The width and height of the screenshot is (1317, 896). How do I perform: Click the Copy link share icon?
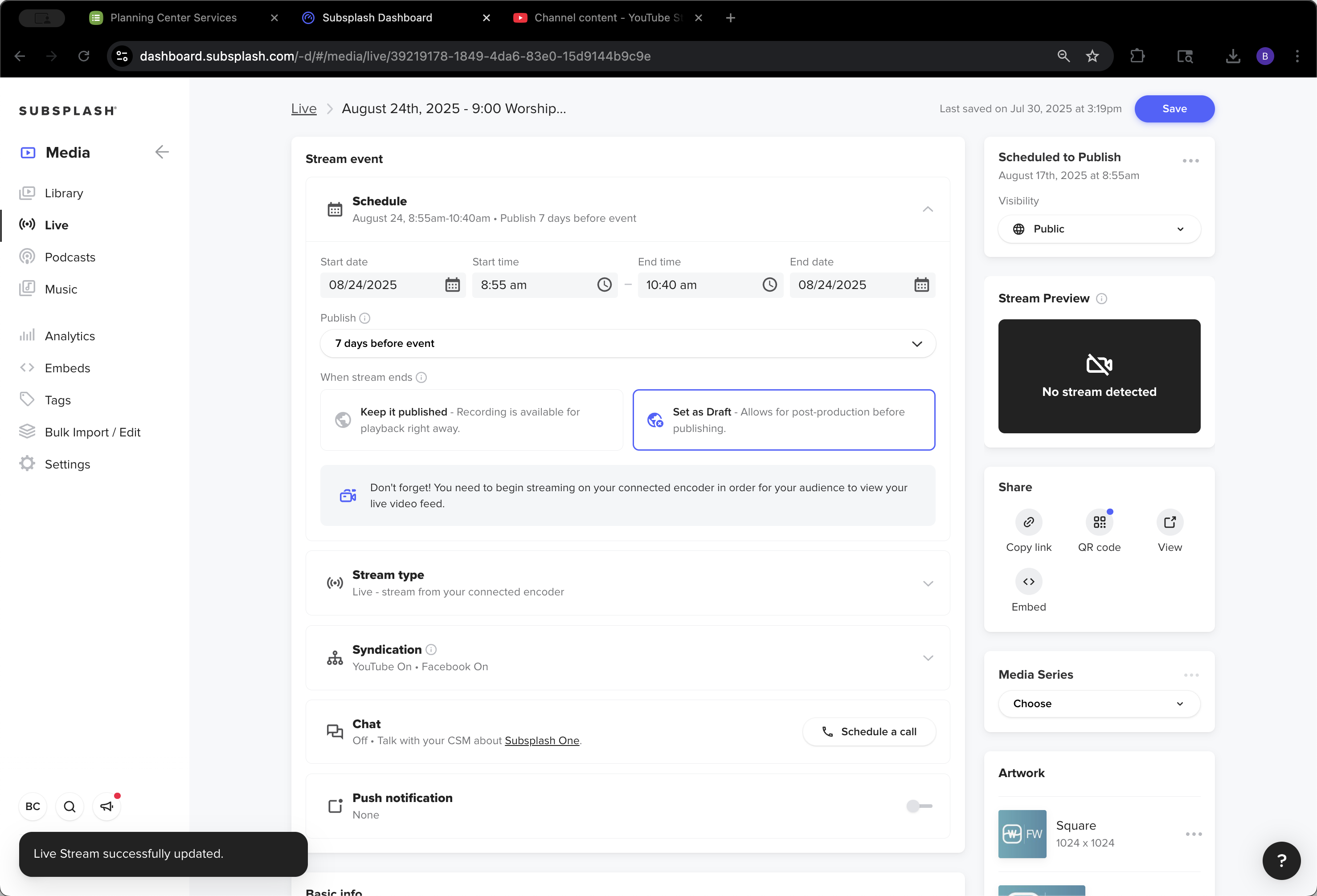point(1029,521)
